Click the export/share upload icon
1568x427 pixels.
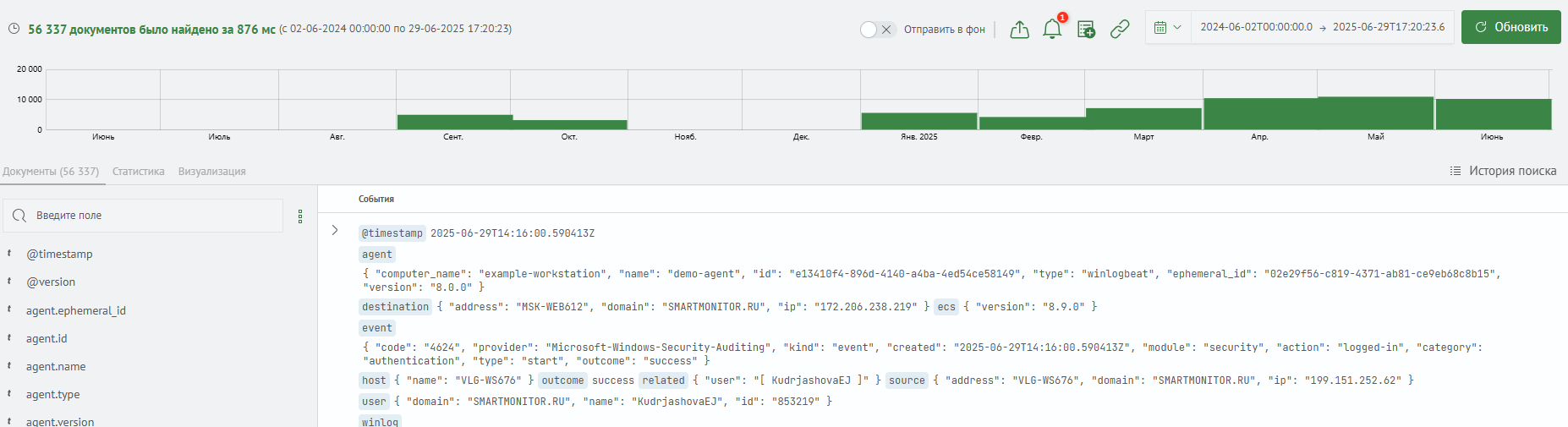[1020, 30]
